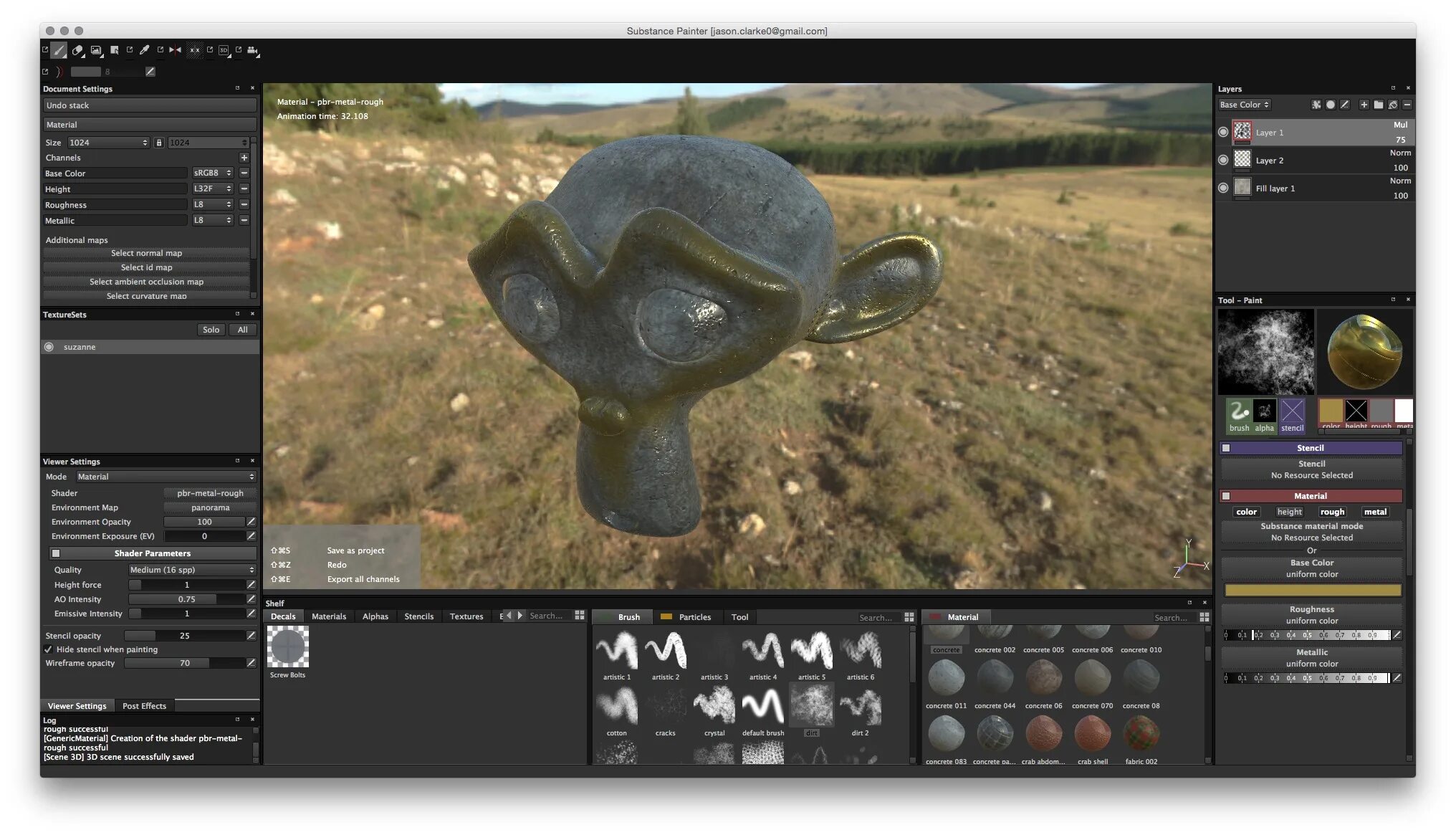Switch to the 3D view mode icon
This screenshot has height=835, width=1456.
pos(224,50)
